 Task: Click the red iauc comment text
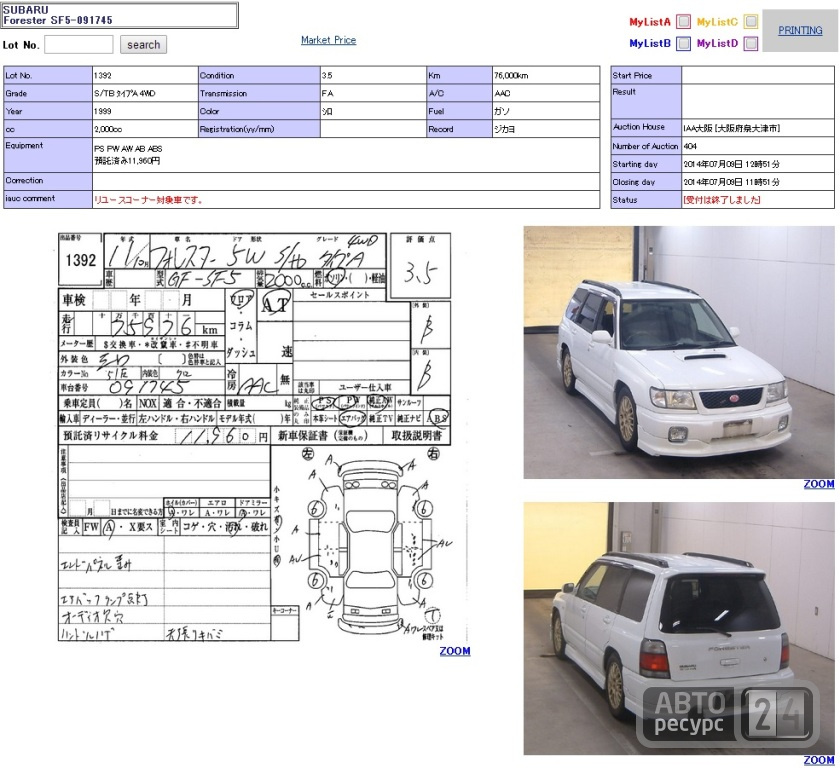tap(148, 200)
